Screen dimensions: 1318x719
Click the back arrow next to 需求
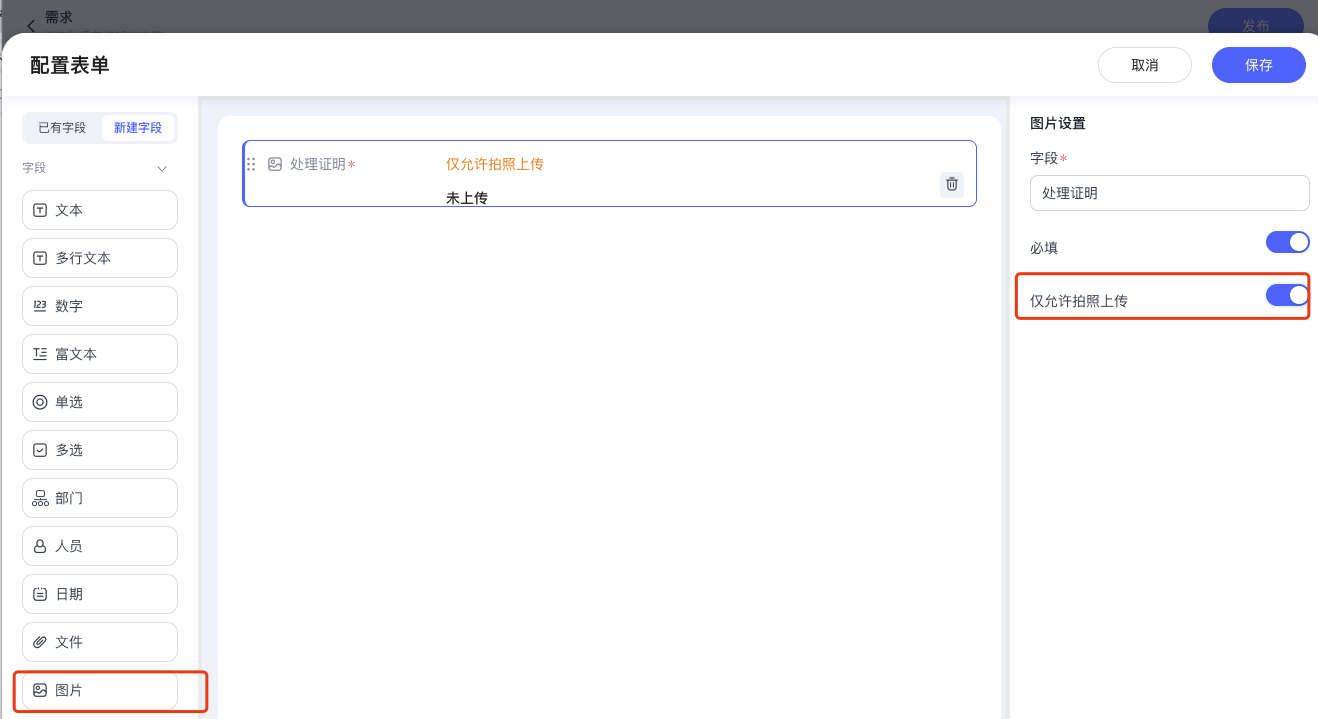coord(31,26)
